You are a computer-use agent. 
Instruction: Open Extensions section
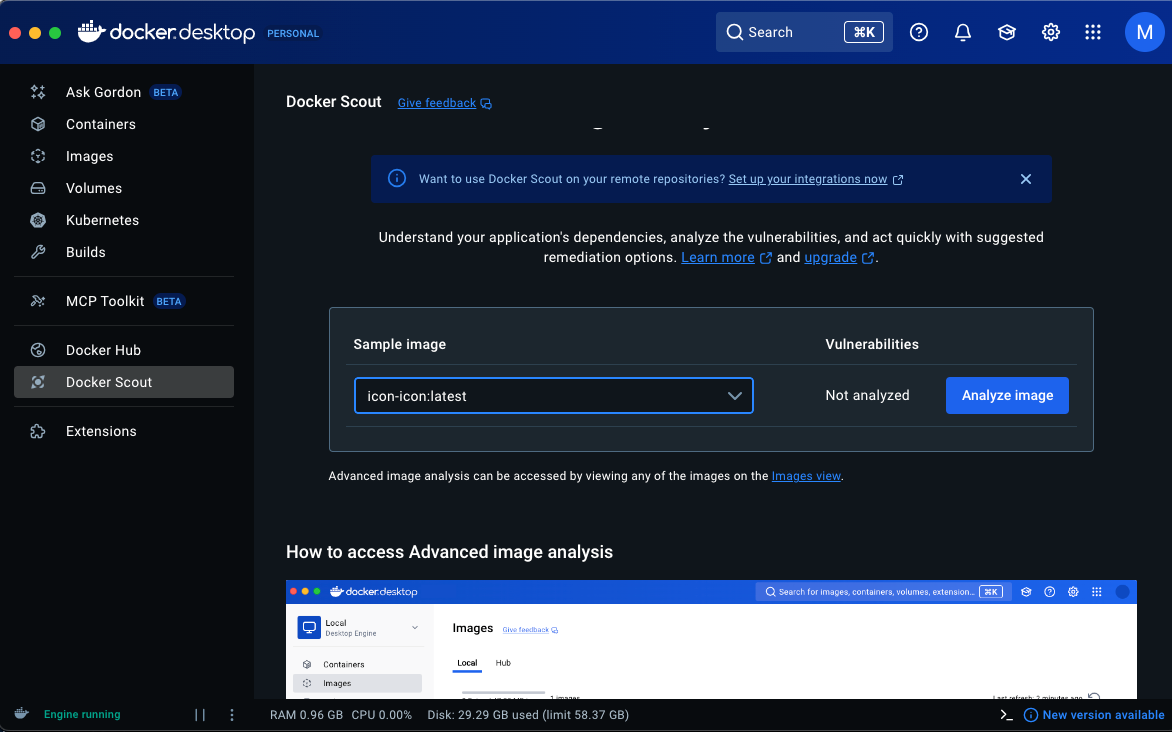[x=124, y=431]
